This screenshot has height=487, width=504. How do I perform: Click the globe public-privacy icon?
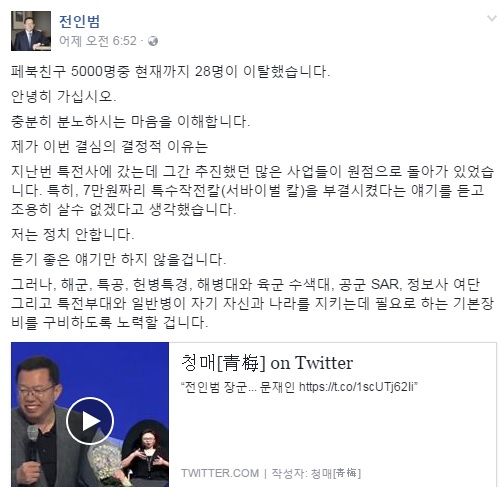coord(153,41)
